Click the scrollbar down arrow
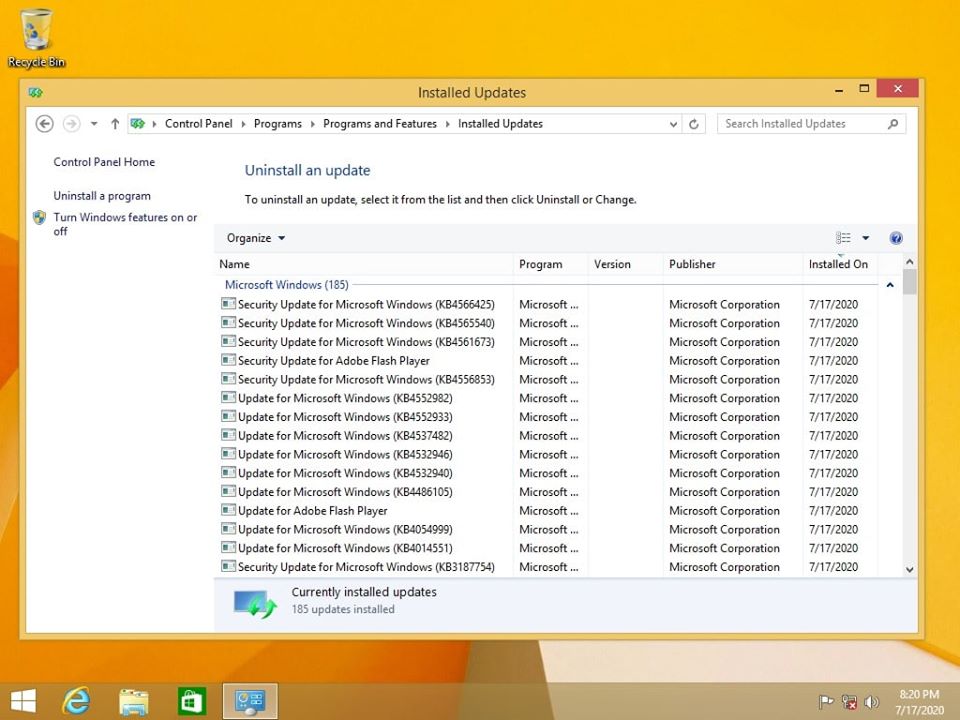 click(x=910, y=569)
